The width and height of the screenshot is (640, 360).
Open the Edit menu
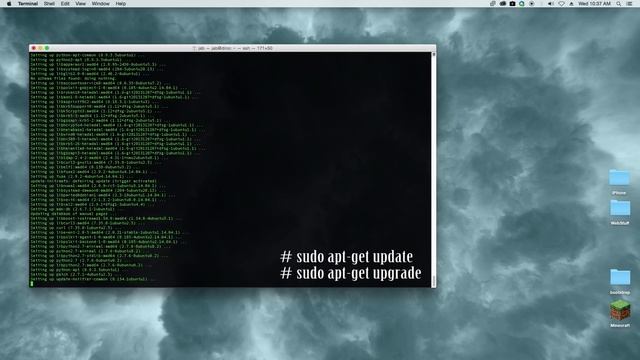coord(65,4)
